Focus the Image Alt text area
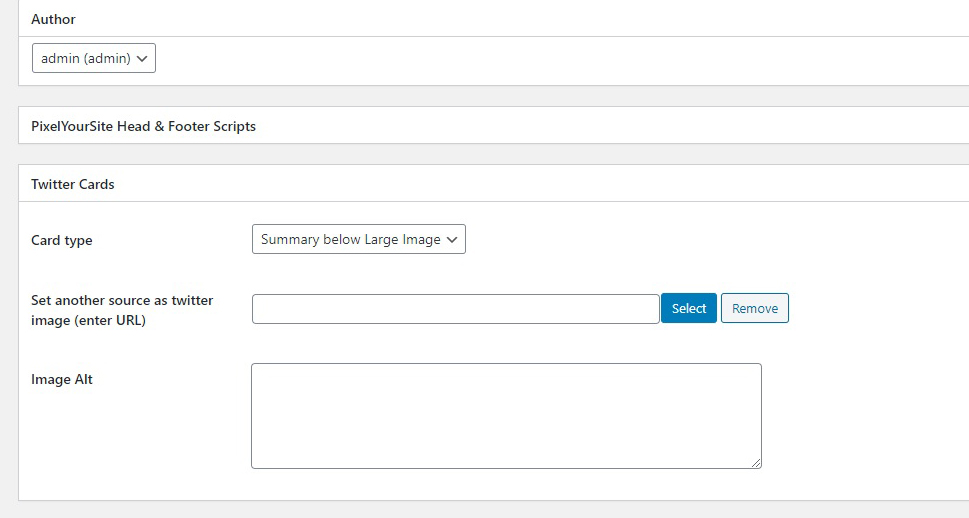The image size is (969, 518). click(506, 416)
